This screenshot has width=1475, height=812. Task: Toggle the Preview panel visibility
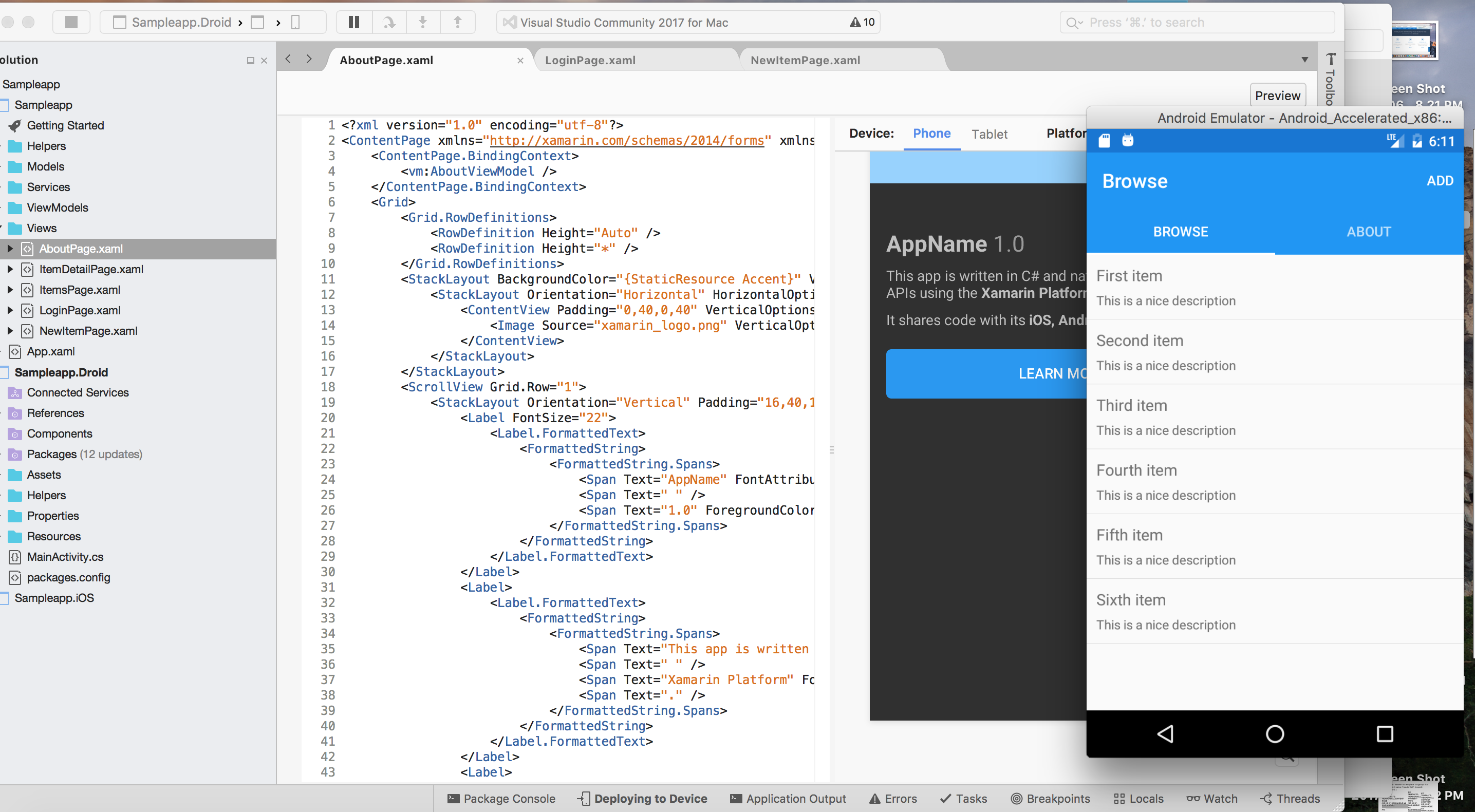click(x=1278, y=94)
